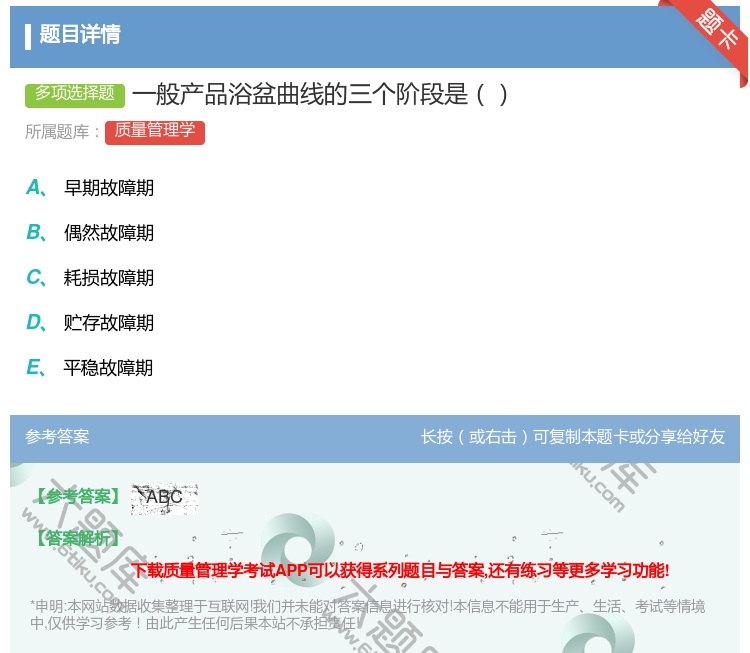Select option C 耗损故障期
The width and height of the screenshot is (750, 653).
[x=90, y=277]
